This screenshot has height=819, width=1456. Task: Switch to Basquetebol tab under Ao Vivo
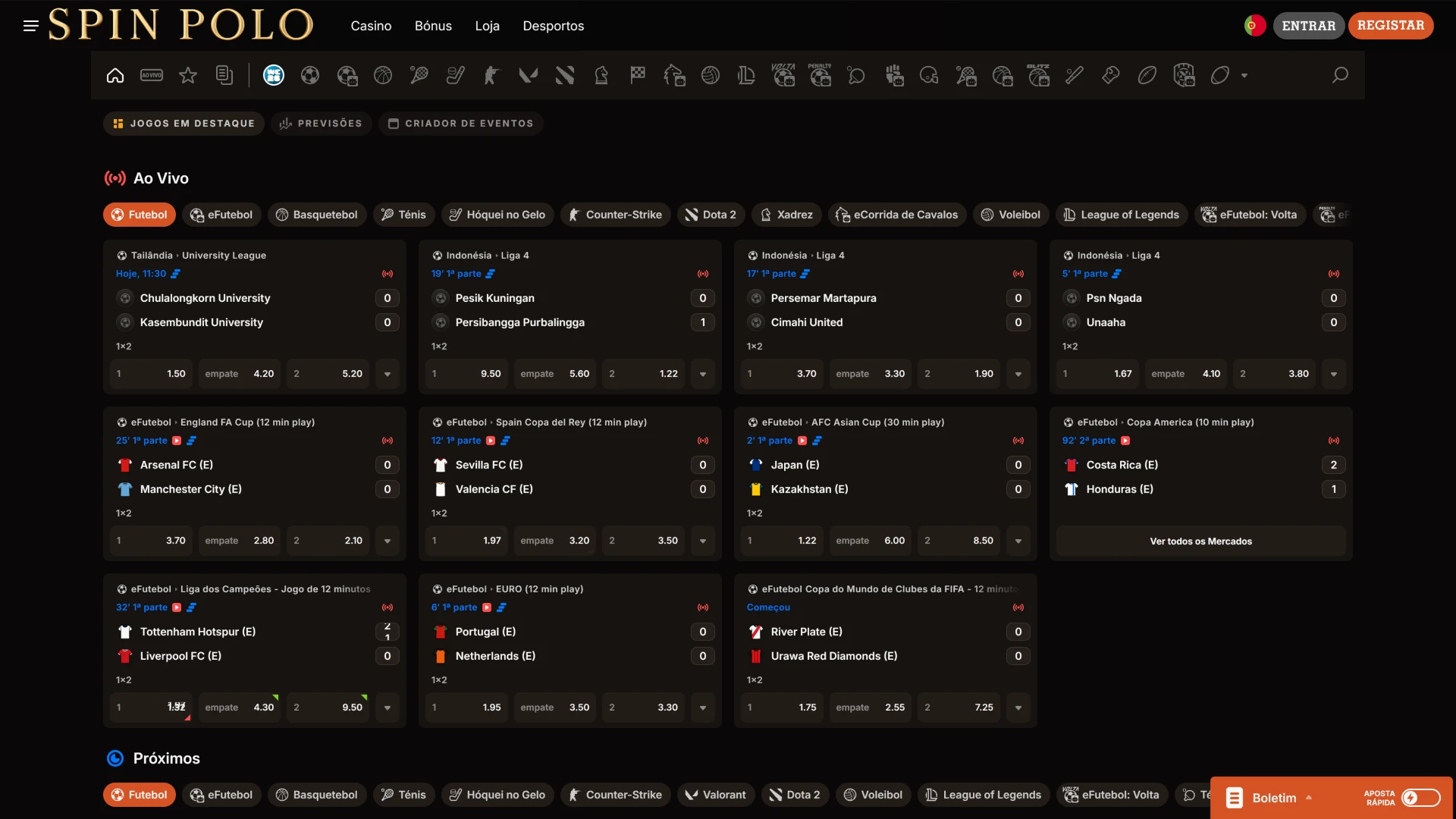(317, 215)
